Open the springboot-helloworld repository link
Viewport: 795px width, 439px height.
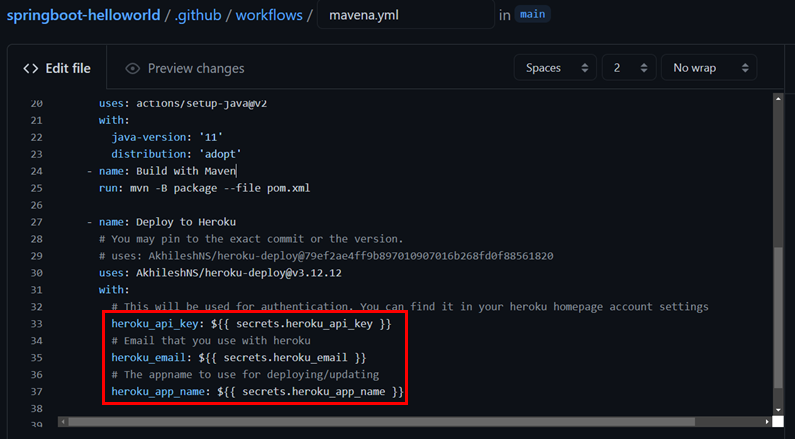pyautogui.click(x=84, y=15)
